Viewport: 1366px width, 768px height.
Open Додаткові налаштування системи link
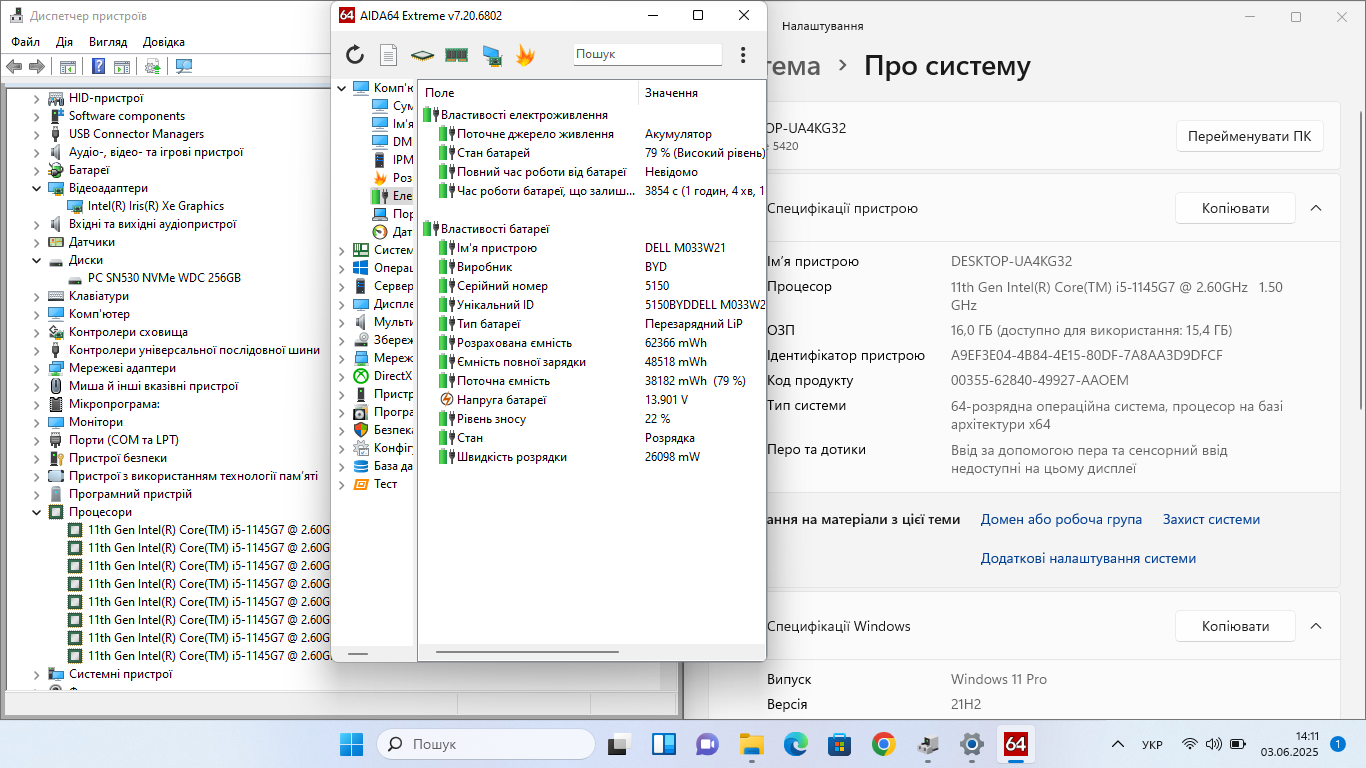(1088, 559)
